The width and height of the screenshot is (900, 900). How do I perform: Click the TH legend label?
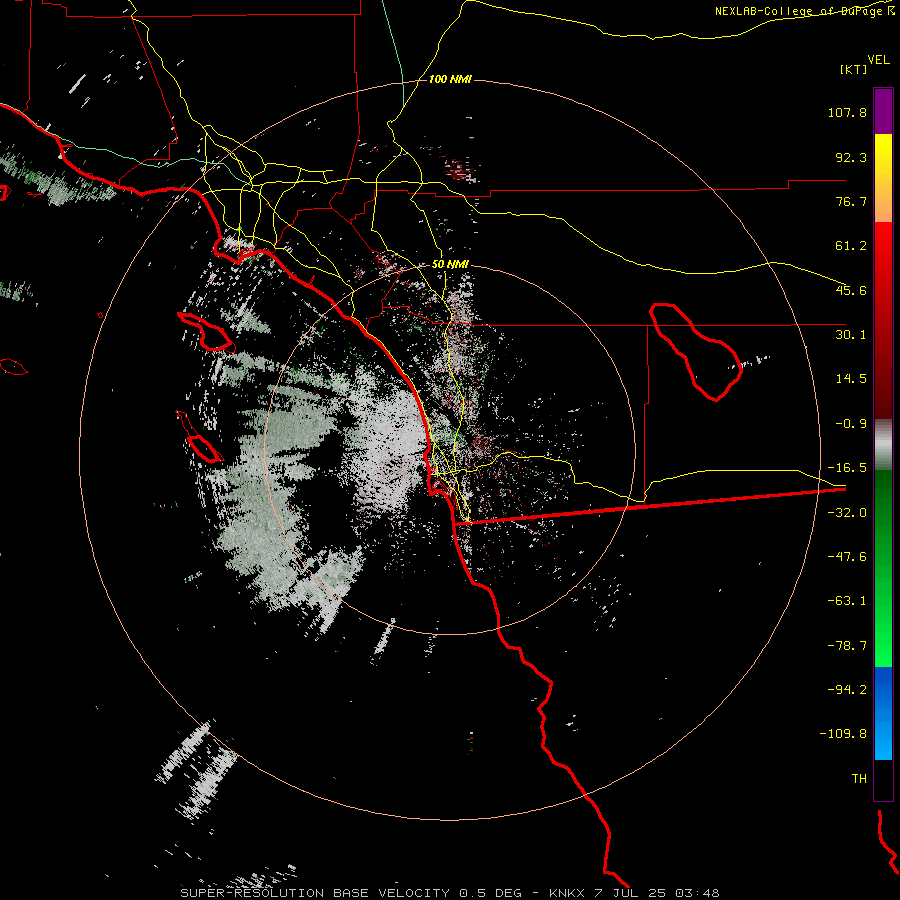tap(859, 779)
